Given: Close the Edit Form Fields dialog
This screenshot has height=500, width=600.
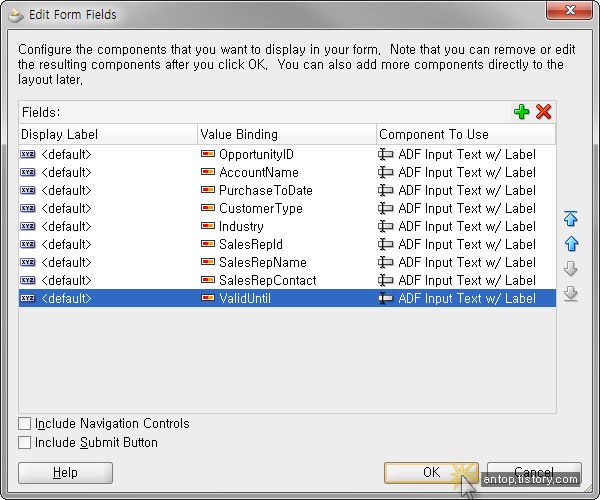Looking at the screenshot, I should pyautogui.click(x=570, y=10).
